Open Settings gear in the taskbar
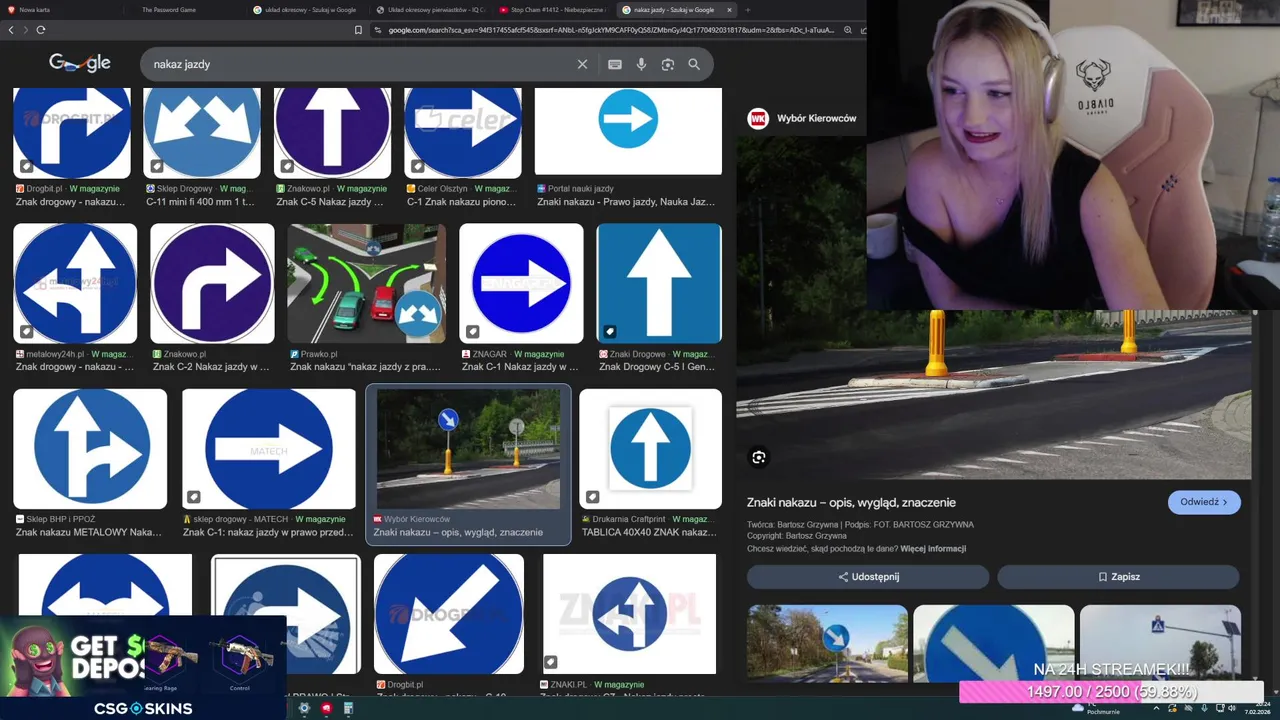Image resolution: width=1280 pixels, height=720 pixels. [304, 708]
